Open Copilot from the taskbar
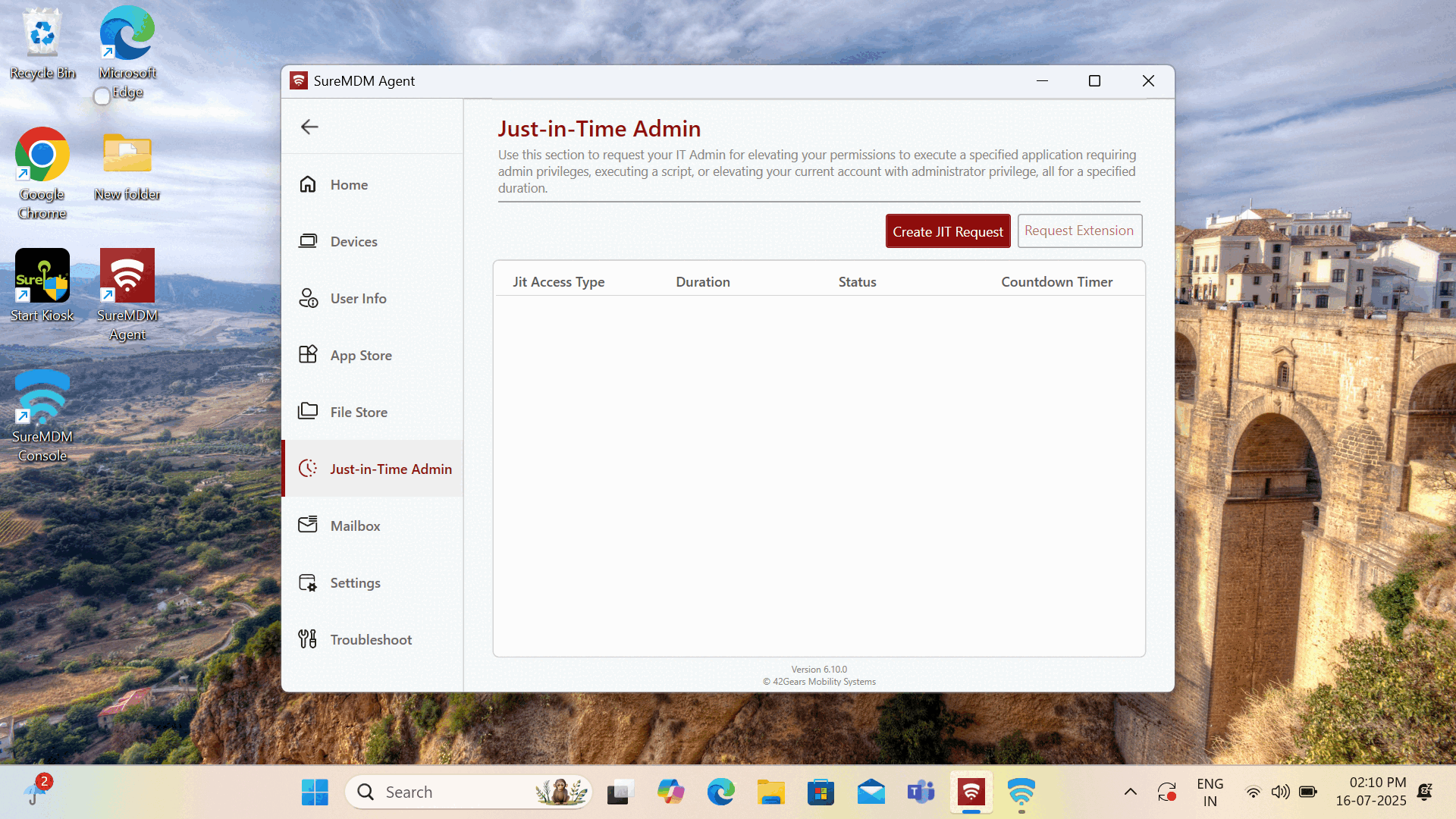Image resolution: width=1456 pixels, height=819 pixels. pyautogui.click(x=670, y=791)
